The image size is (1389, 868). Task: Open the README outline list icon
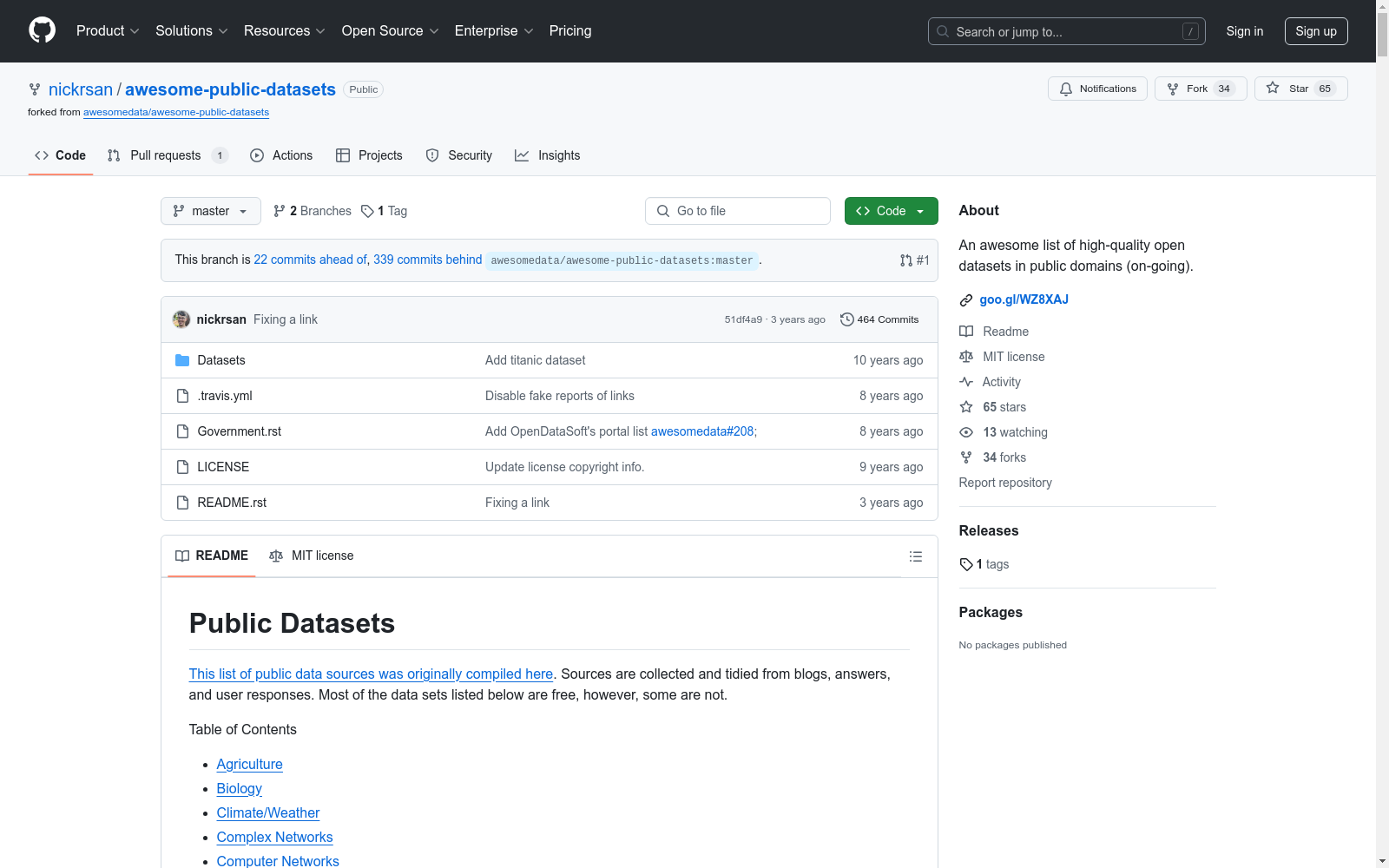915,556
